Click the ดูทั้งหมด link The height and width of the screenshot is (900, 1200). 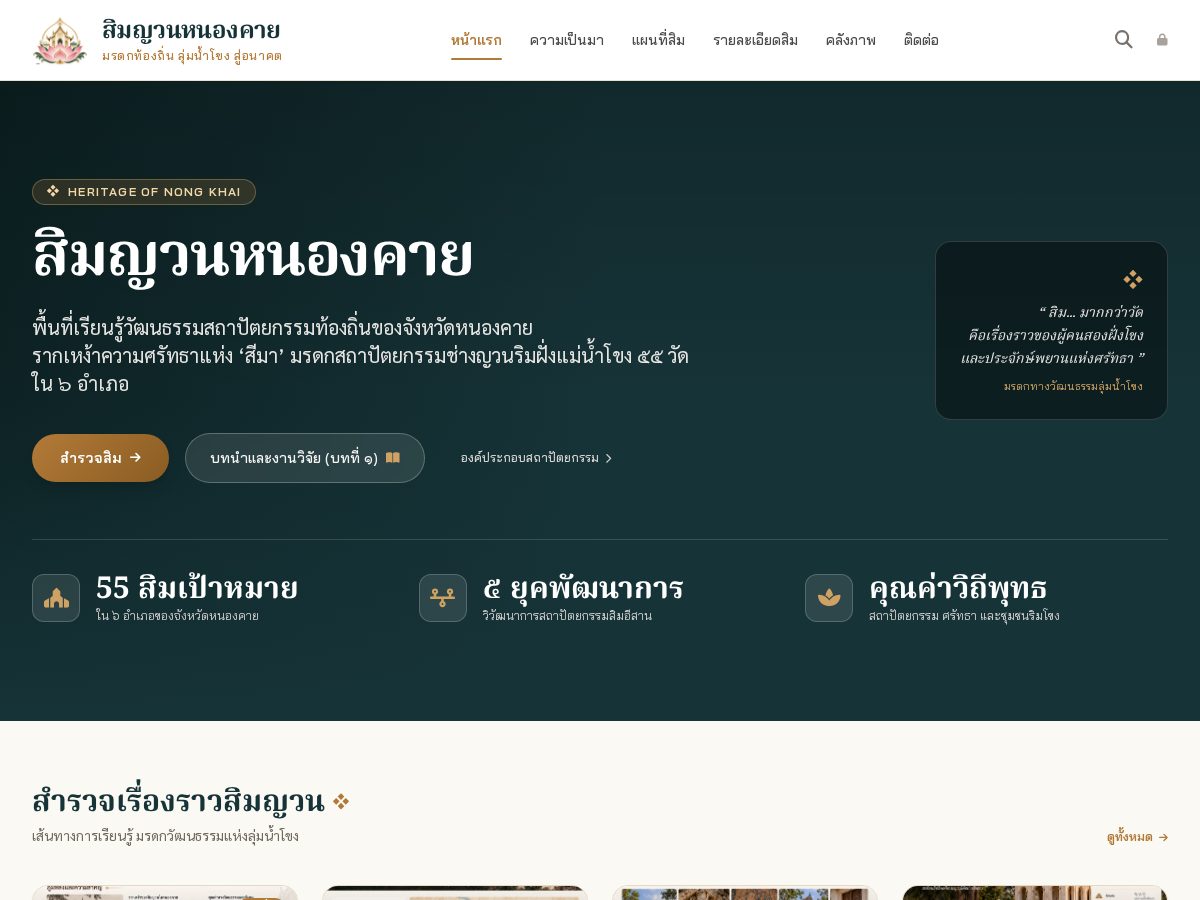[x=1137, y=837]
